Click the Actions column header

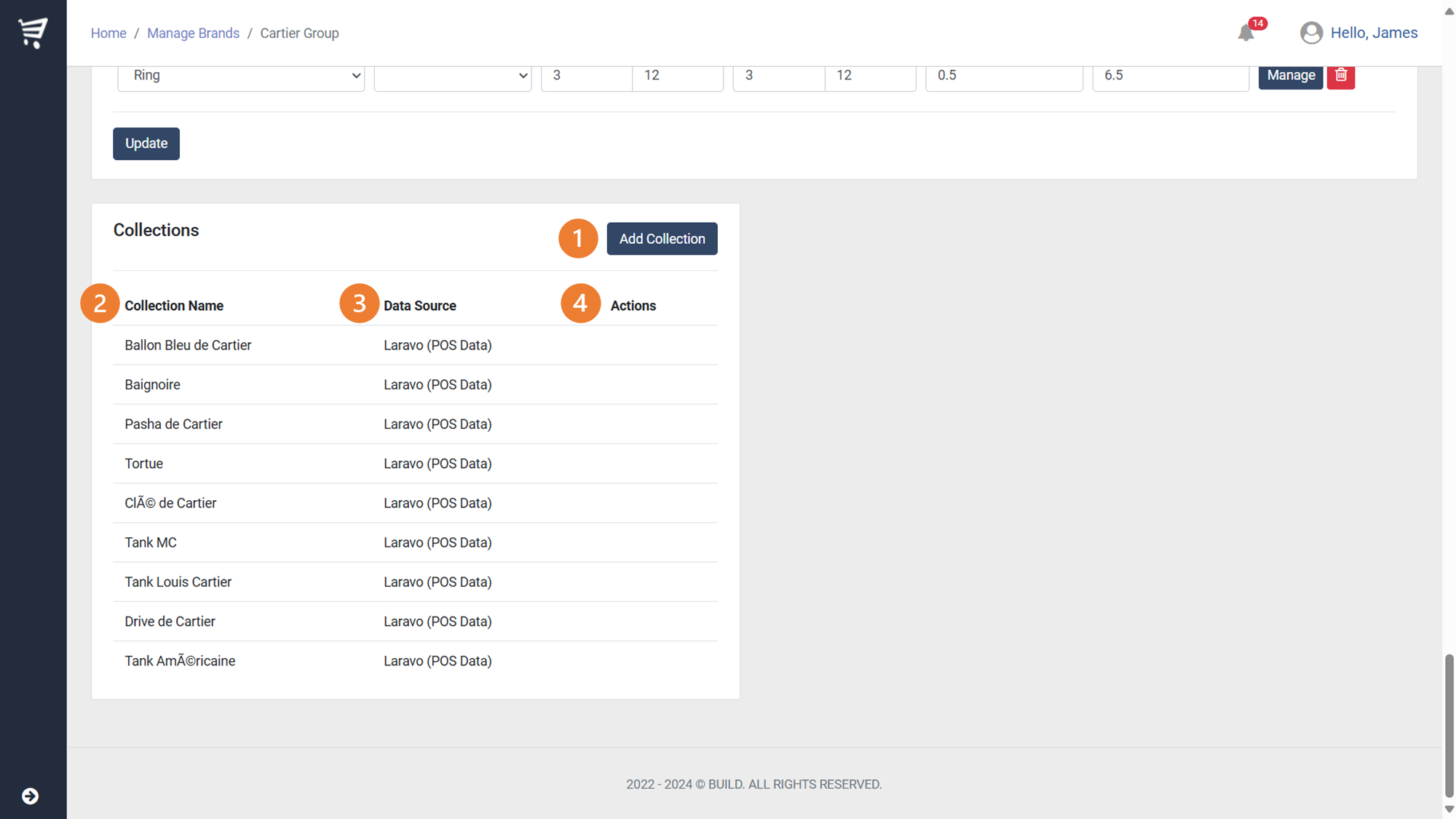[633, 306]
